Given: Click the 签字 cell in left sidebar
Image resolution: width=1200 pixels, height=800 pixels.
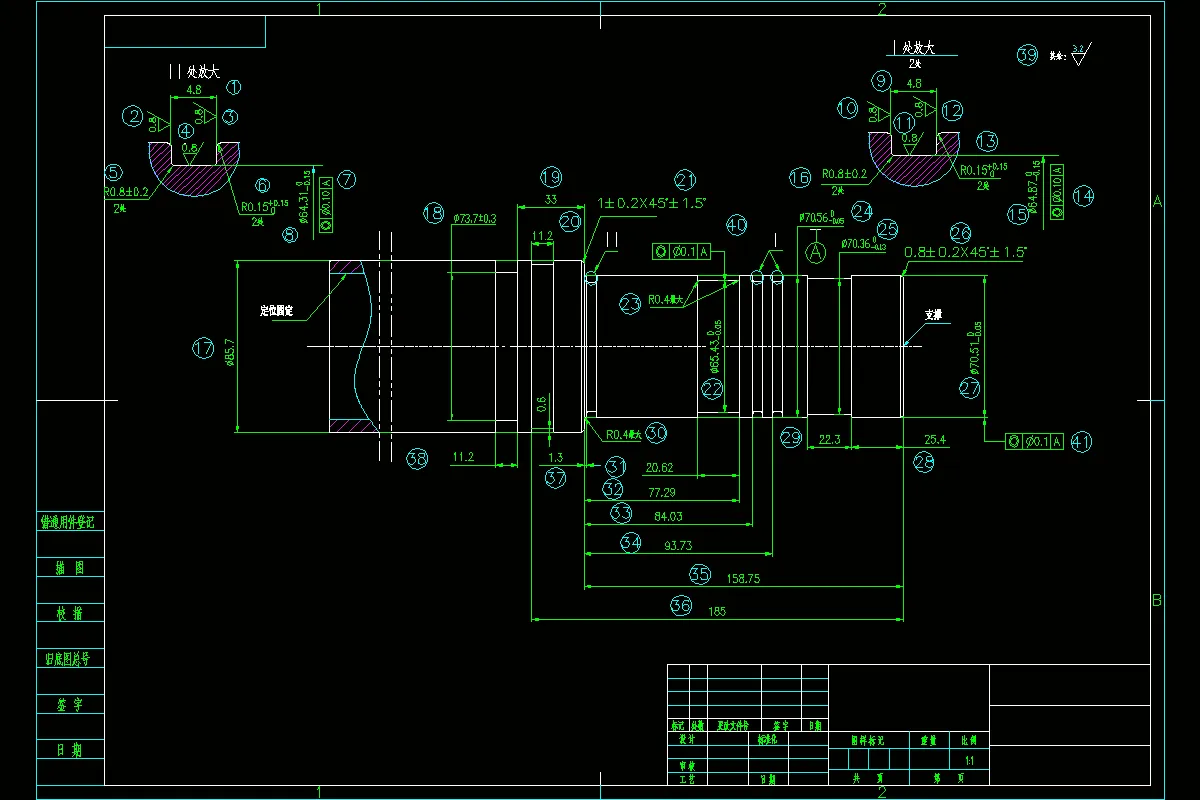Looking at the screenshot, I should click(67, 705).
